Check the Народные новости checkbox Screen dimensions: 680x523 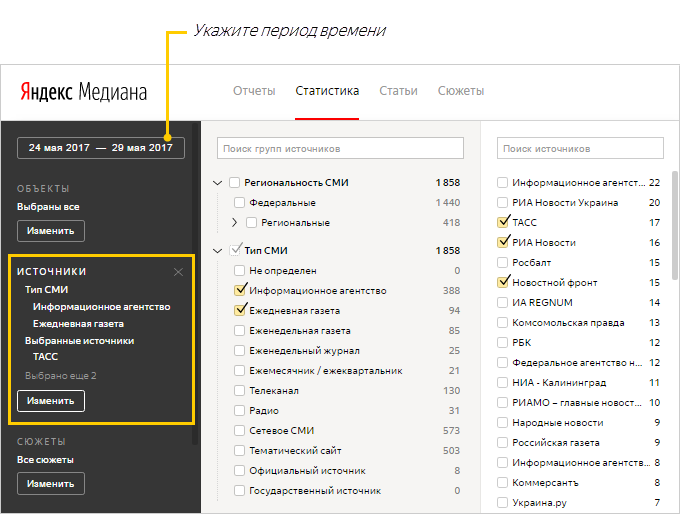coord(502,422)
